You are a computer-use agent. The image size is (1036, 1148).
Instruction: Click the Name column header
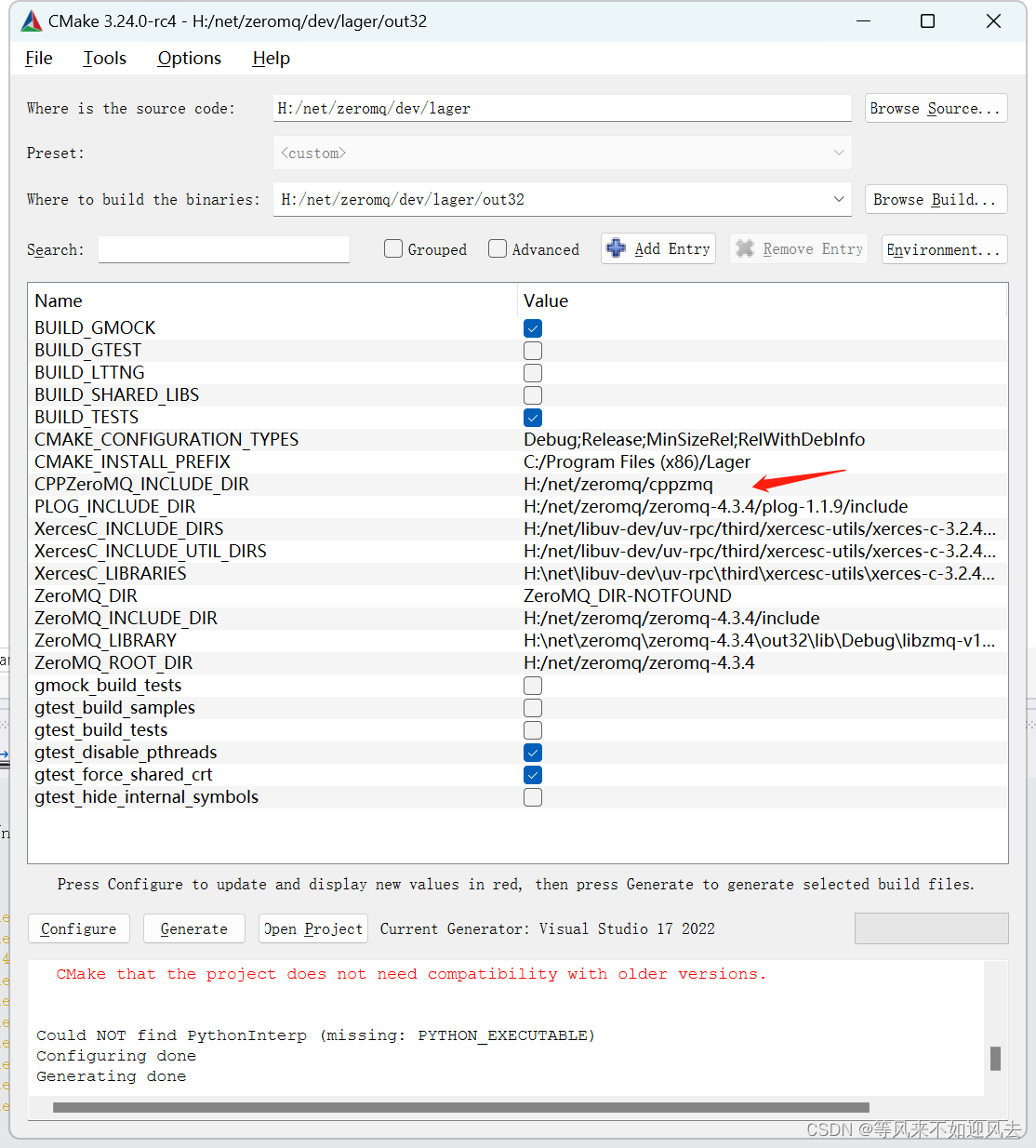[59, 300]
